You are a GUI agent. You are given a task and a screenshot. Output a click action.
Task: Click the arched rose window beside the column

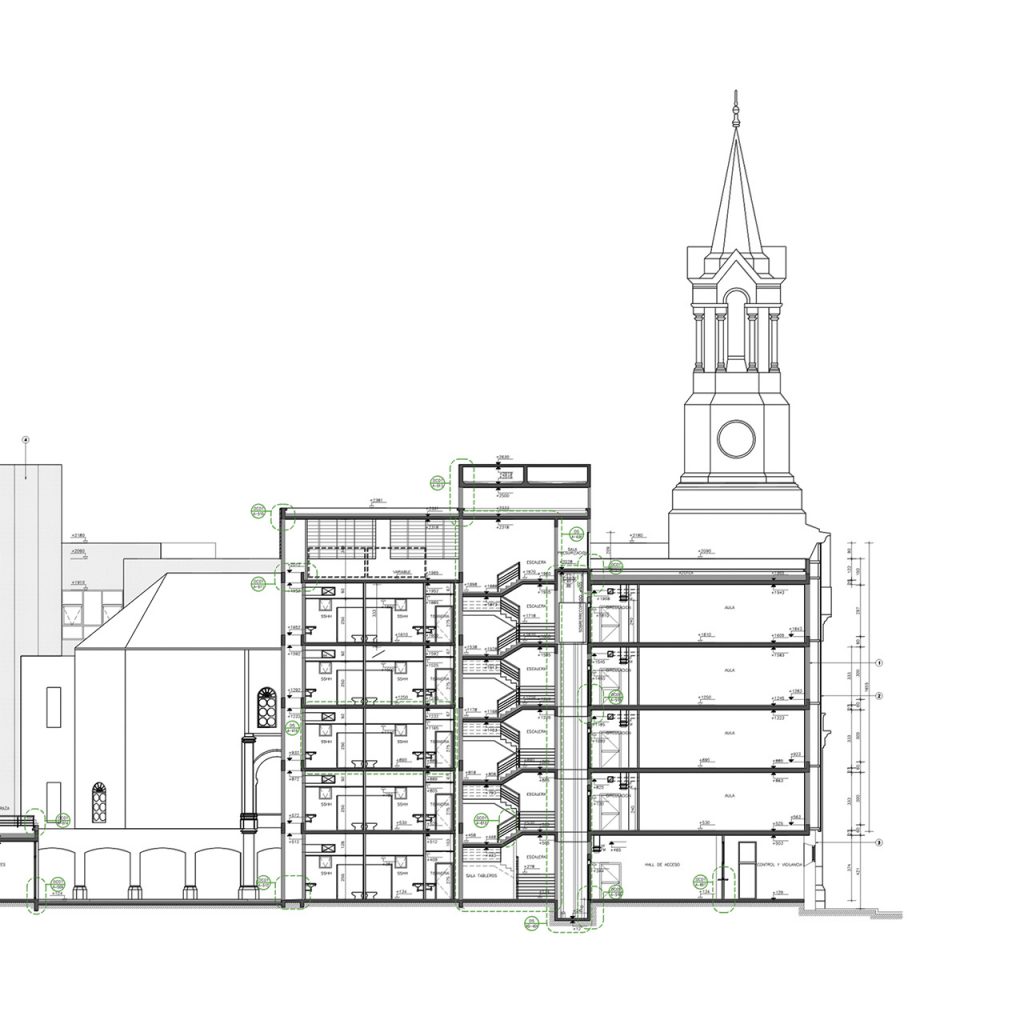[x=266, y=707]
